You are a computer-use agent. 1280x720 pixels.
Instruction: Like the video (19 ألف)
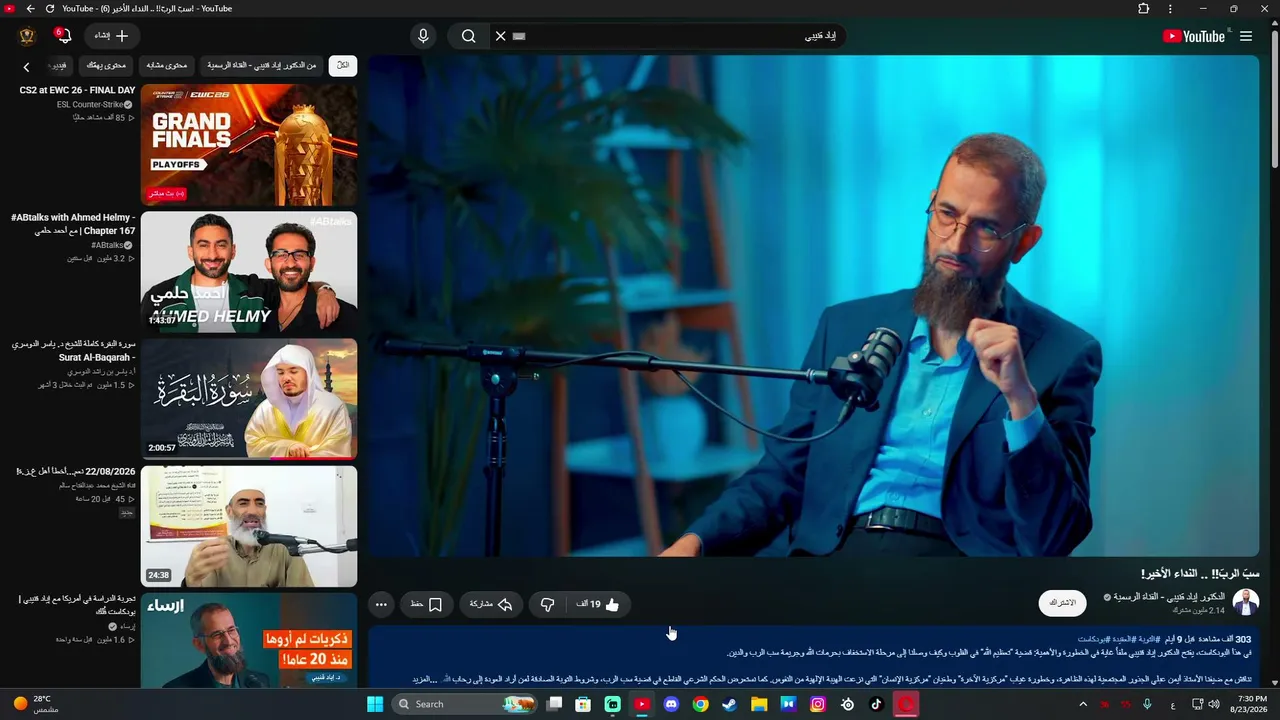pyautogui.click(x=598, y=604)
